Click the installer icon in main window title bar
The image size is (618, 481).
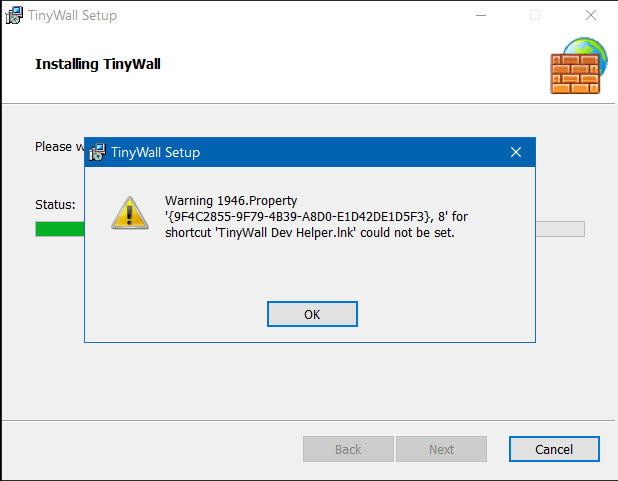coord(14,15)
